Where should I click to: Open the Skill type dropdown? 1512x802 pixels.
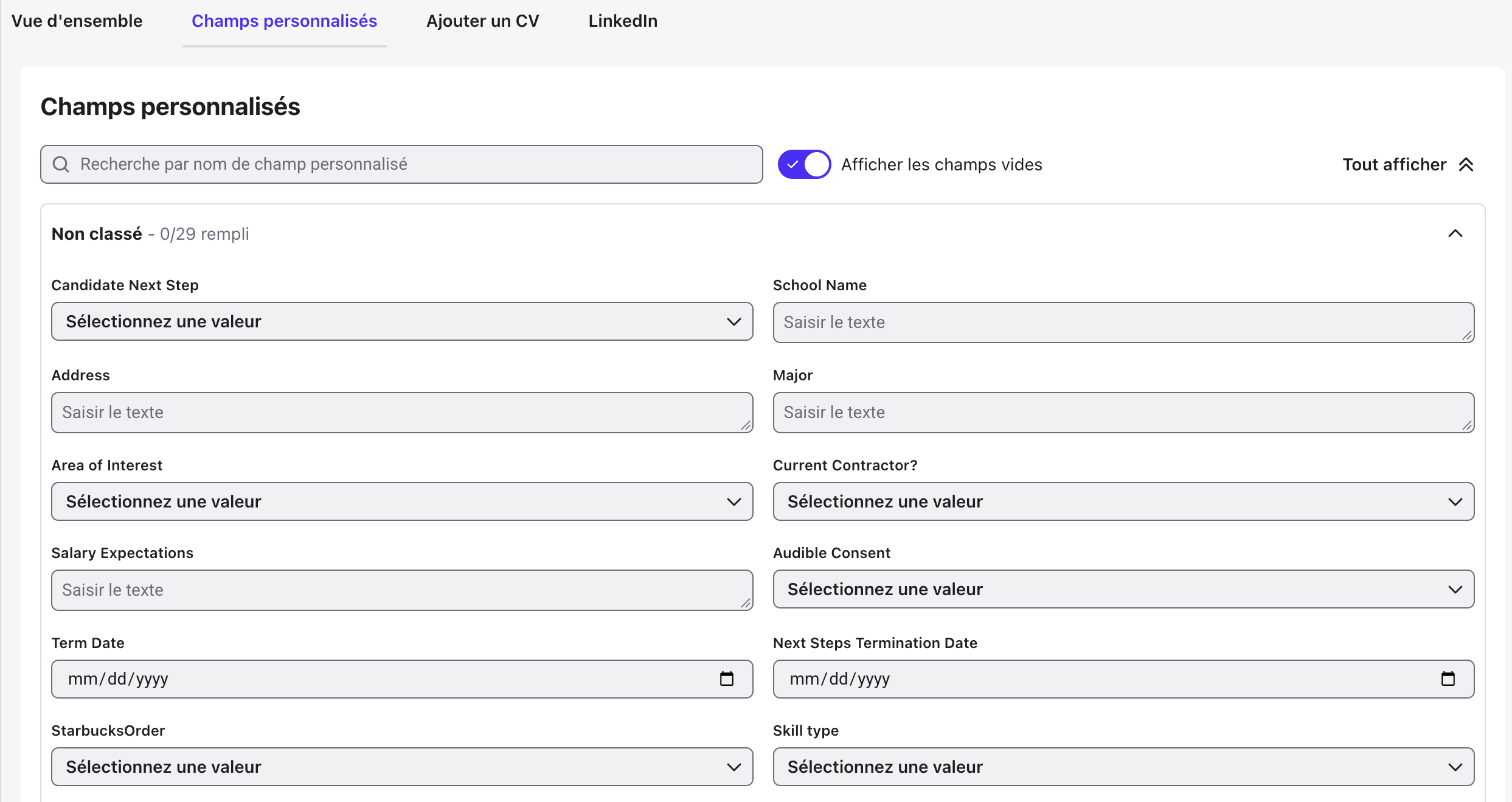[x=1124, y=767]
